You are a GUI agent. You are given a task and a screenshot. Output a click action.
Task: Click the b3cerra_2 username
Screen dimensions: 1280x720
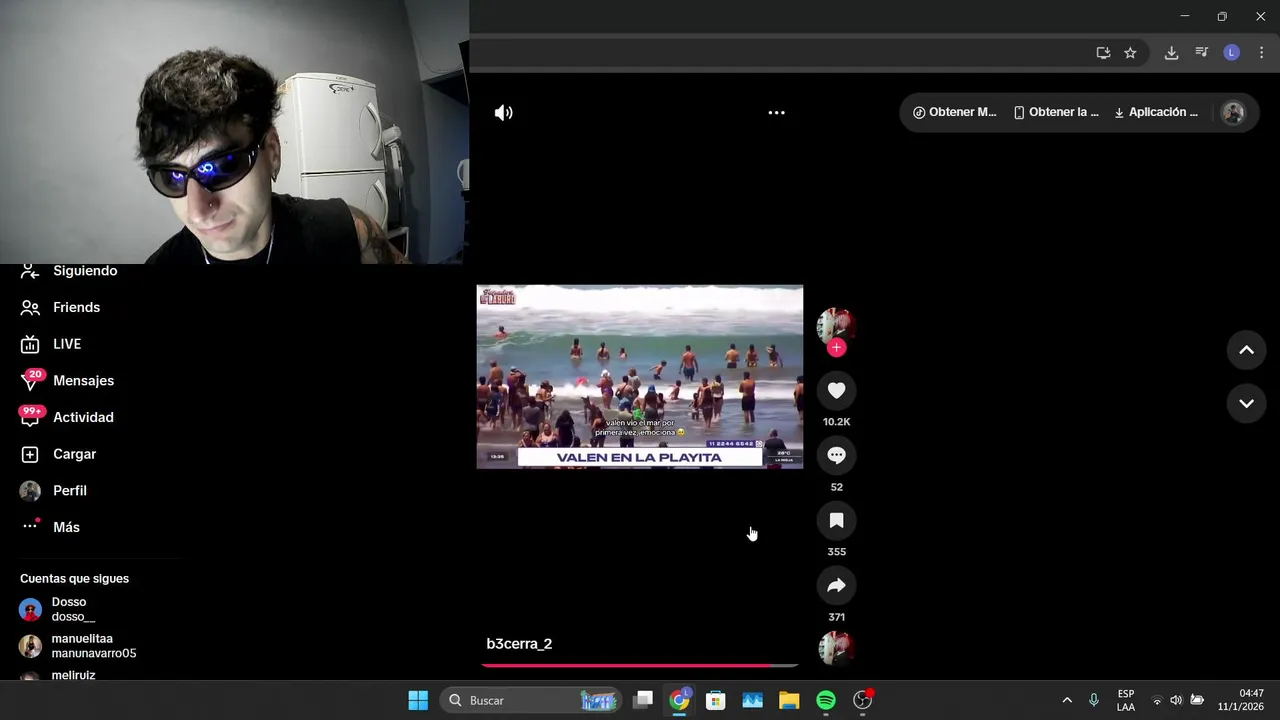click(x=519, y=644)
